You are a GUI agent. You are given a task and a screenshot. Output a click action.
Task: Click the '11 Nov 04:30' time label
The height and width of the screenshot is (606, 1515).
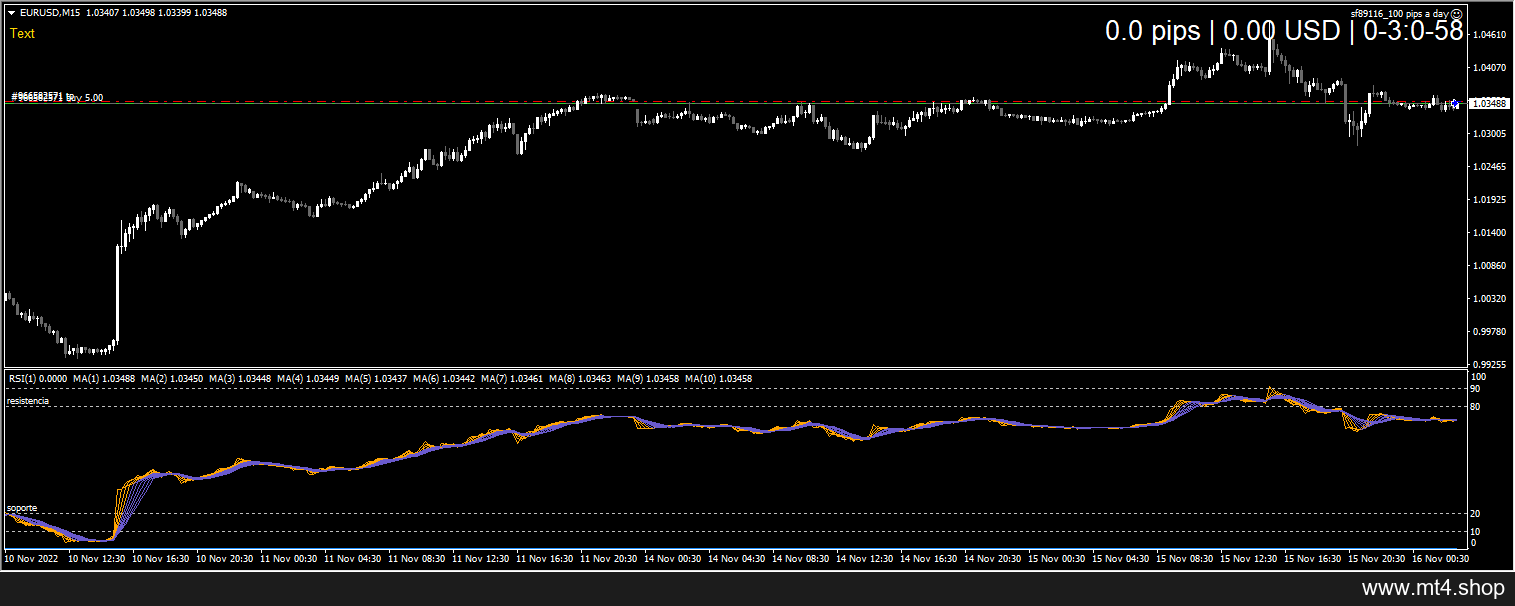click(x=352, y=559)
